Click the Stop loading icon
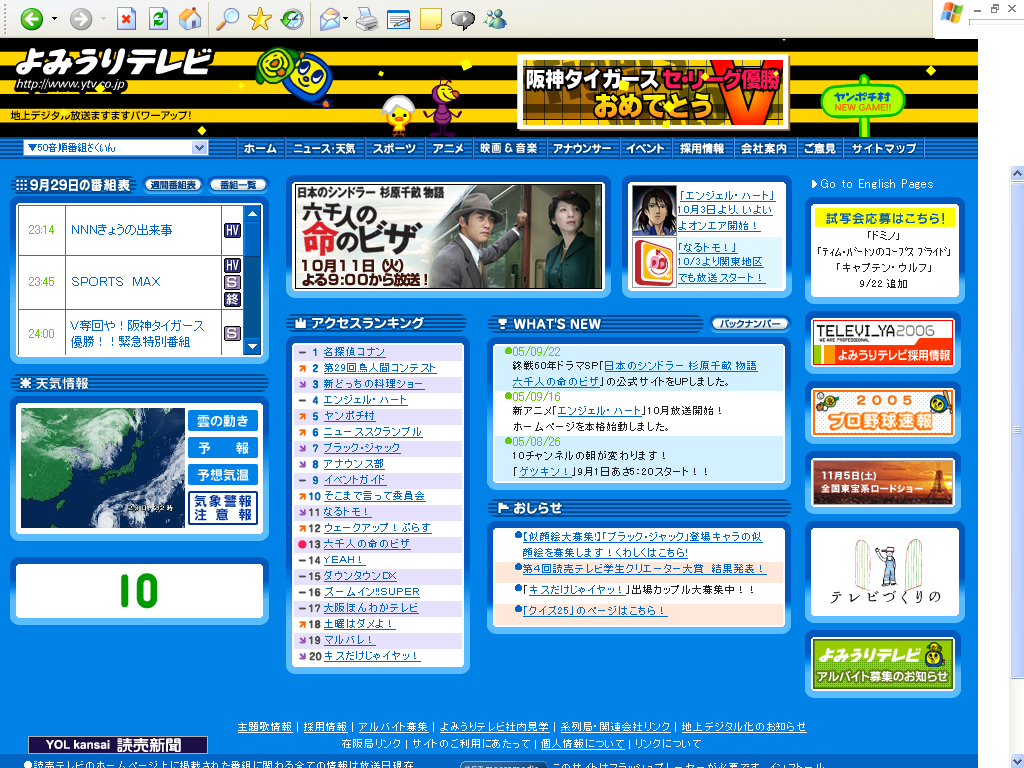The height and width of the screenshot is (768, 1024). coord(126,18)
